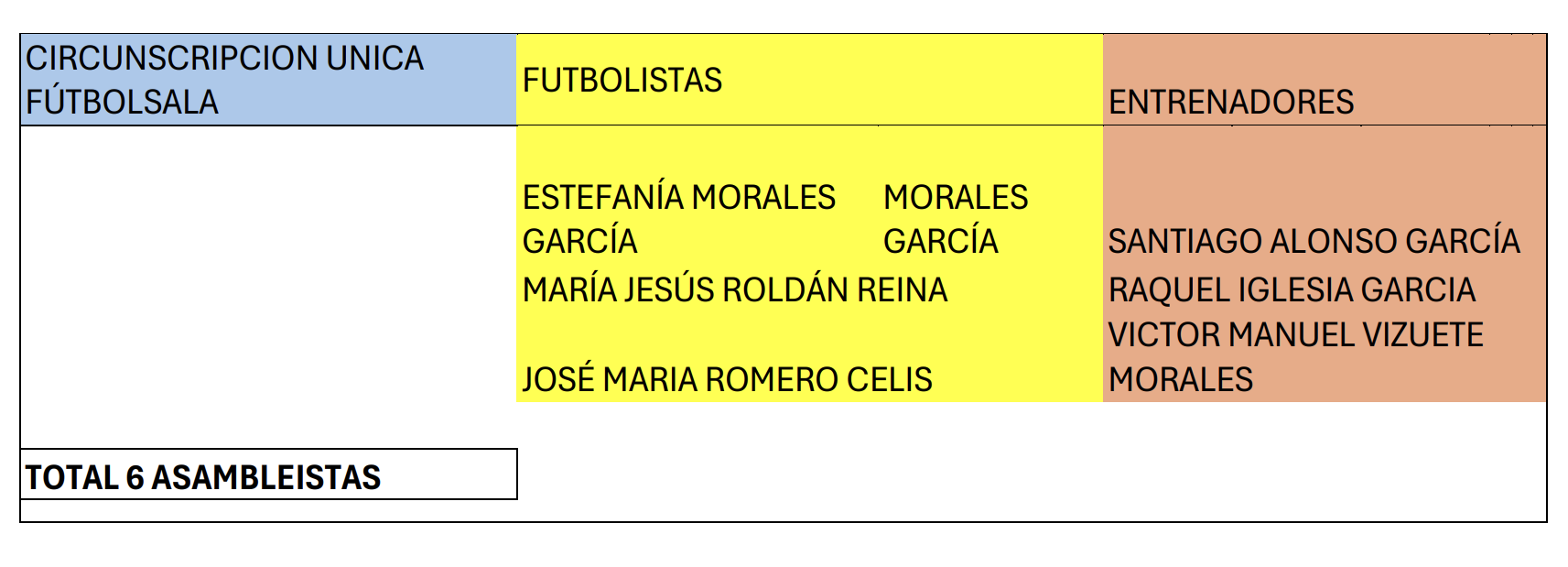Click the word FÚTBOLSALA in the blue cell

point(122,102)
